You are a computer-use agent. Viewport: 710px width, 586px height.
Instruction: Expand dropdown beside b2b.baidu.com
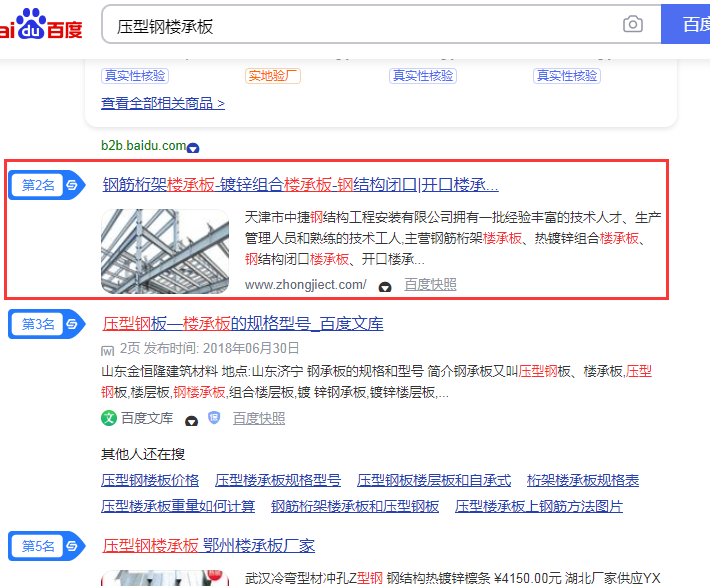pyautogui.click(x=193, y=148)
